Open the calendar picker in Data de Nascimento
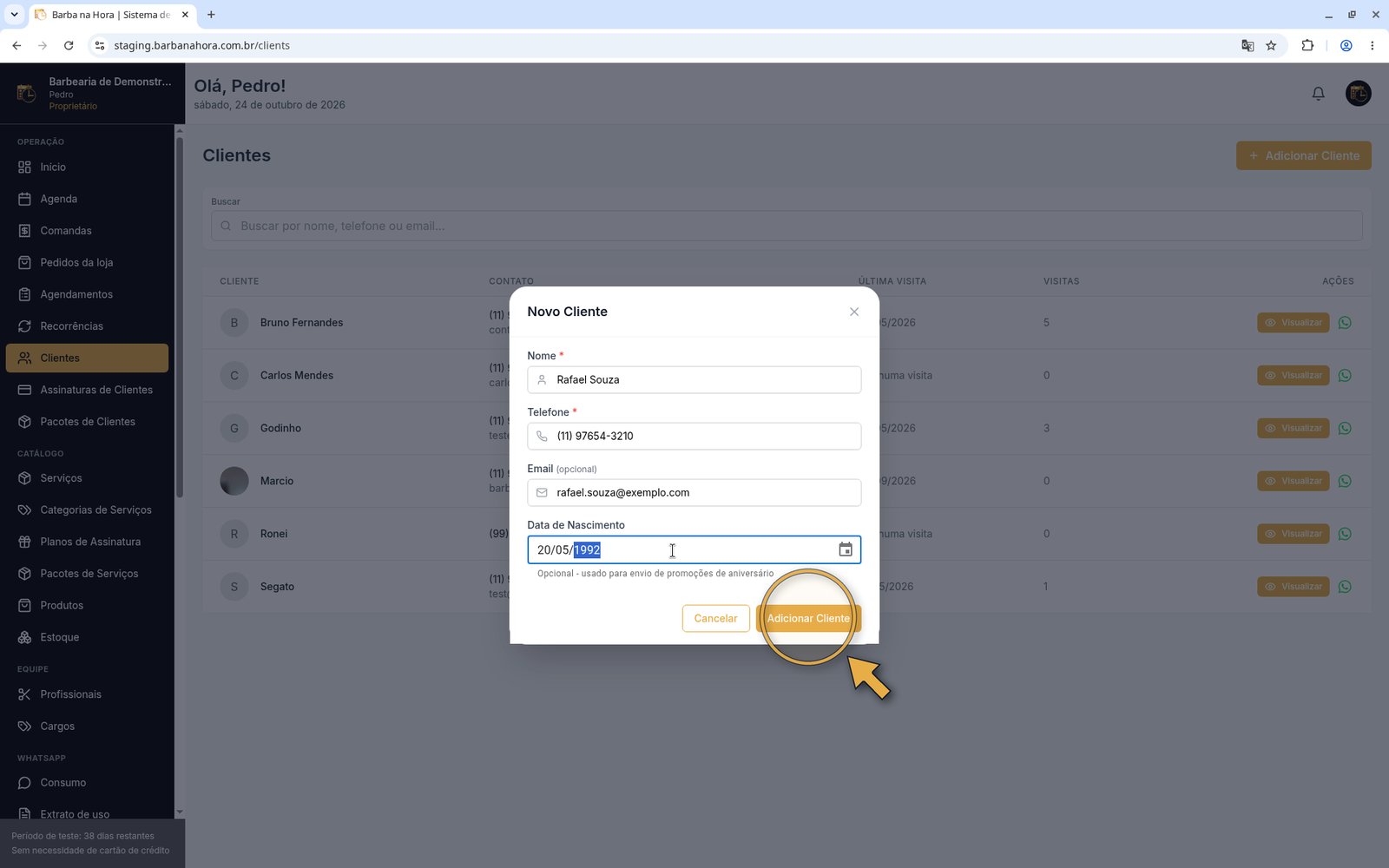The height and width of the screenshot is (868, 1389). (x=845, y=549)
